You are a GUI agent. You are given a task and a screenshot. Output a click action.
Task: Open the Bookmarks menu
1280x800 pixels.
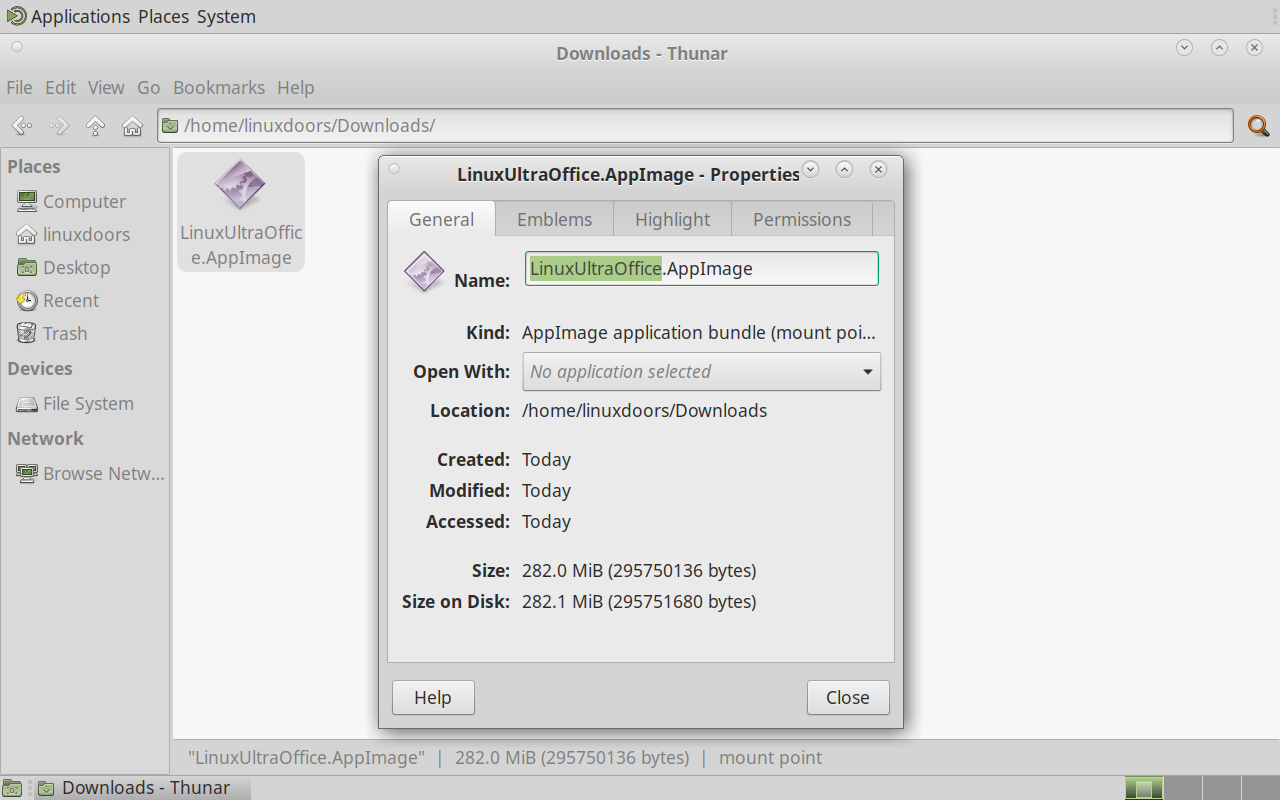[x=219, y=87]
